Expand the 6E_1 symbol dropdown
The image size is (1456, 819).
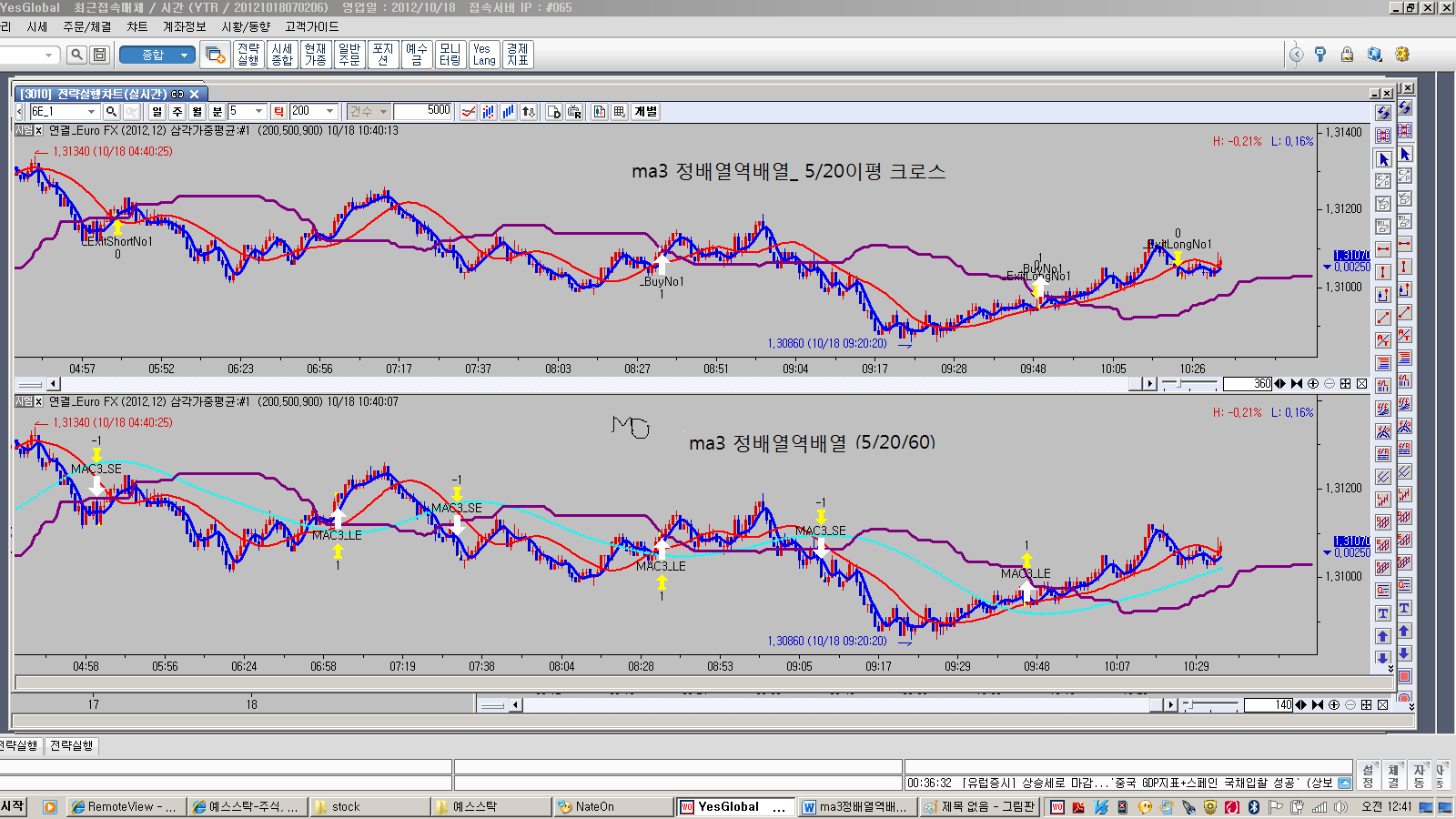tap(91, 111)
